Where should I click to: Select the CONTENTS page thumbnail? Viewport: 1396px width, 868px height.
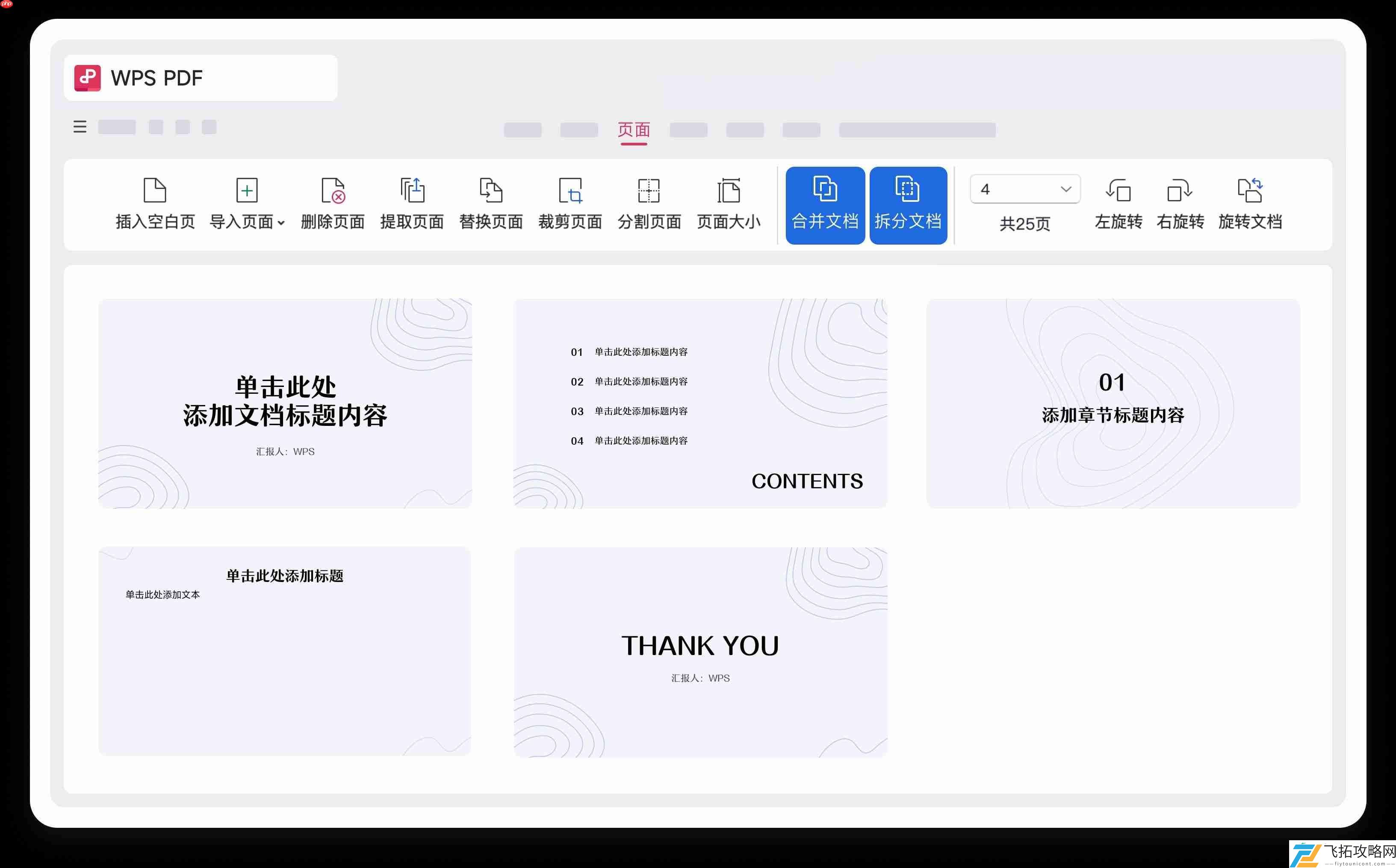click(x=700, y=403)
